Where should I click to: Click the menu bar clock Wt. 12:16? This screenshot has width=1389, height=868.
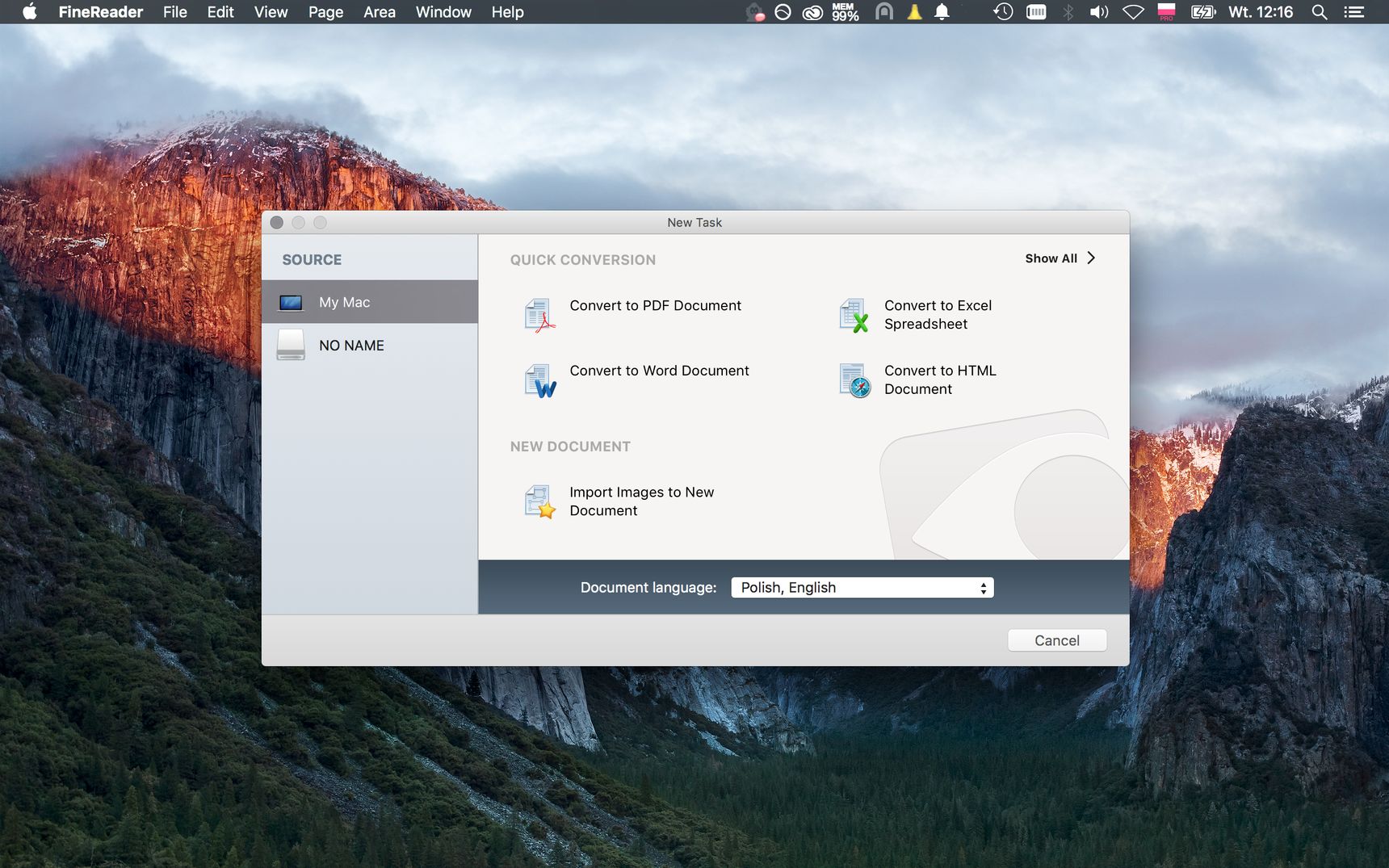point(1261,12)
